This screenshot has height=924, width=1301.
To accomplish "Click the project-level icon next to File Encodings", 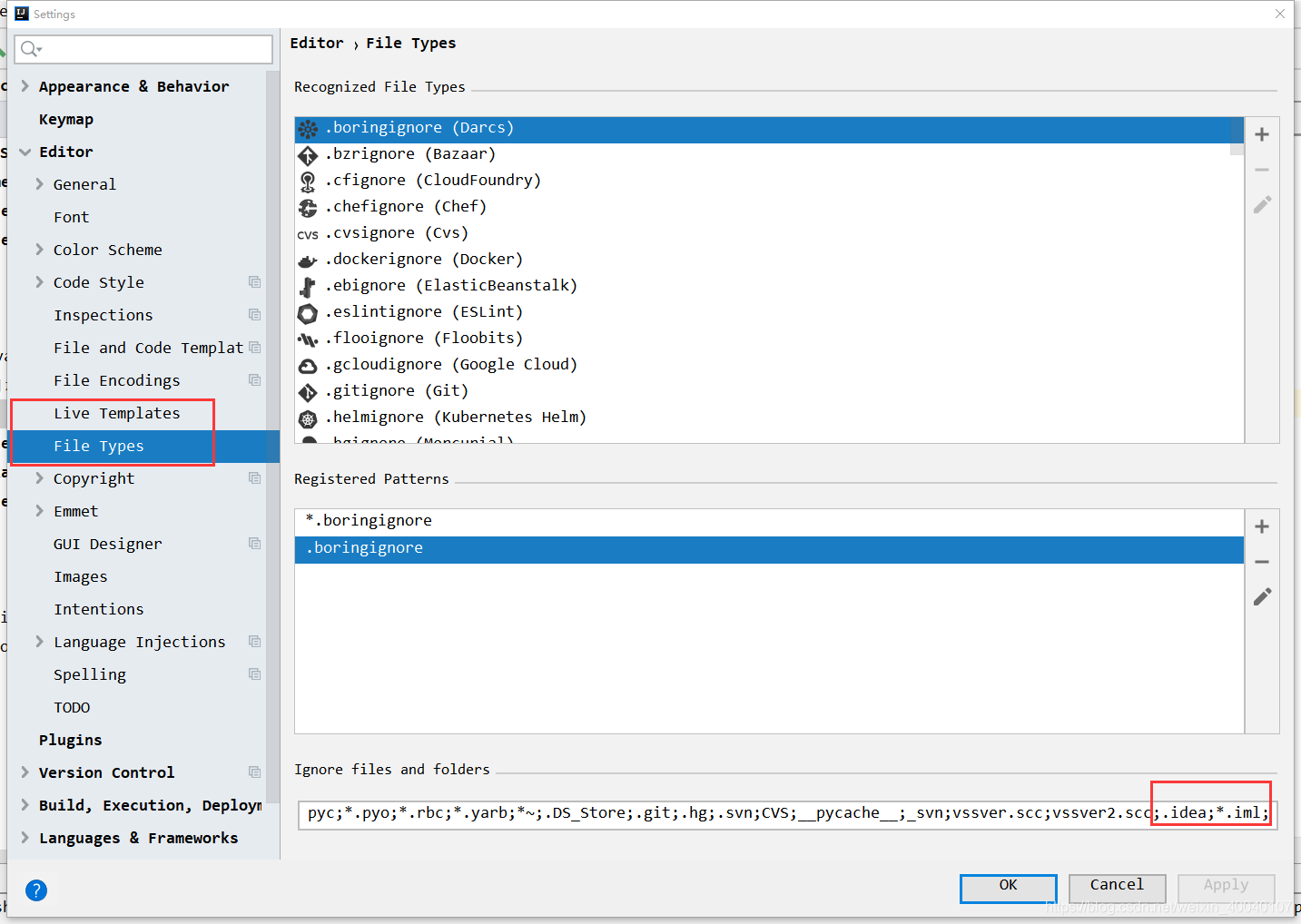I will (x=255, y=380).
